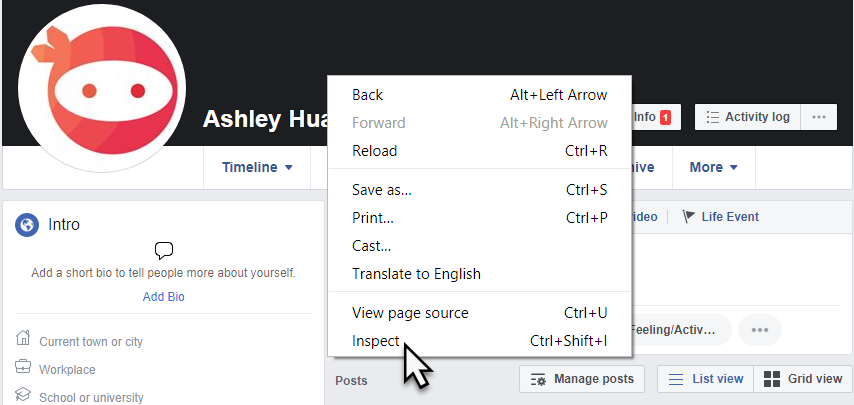Click the house Current town icon
The image size is (854, 405).
coord(23,338)
